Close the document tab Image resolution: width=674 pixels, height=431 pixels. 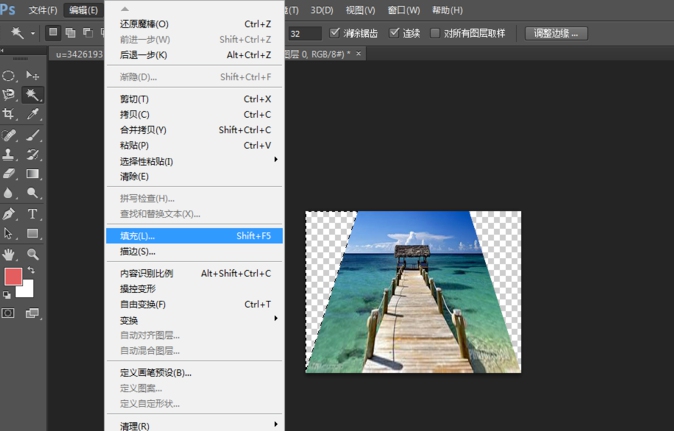click(x=358, y=54)
